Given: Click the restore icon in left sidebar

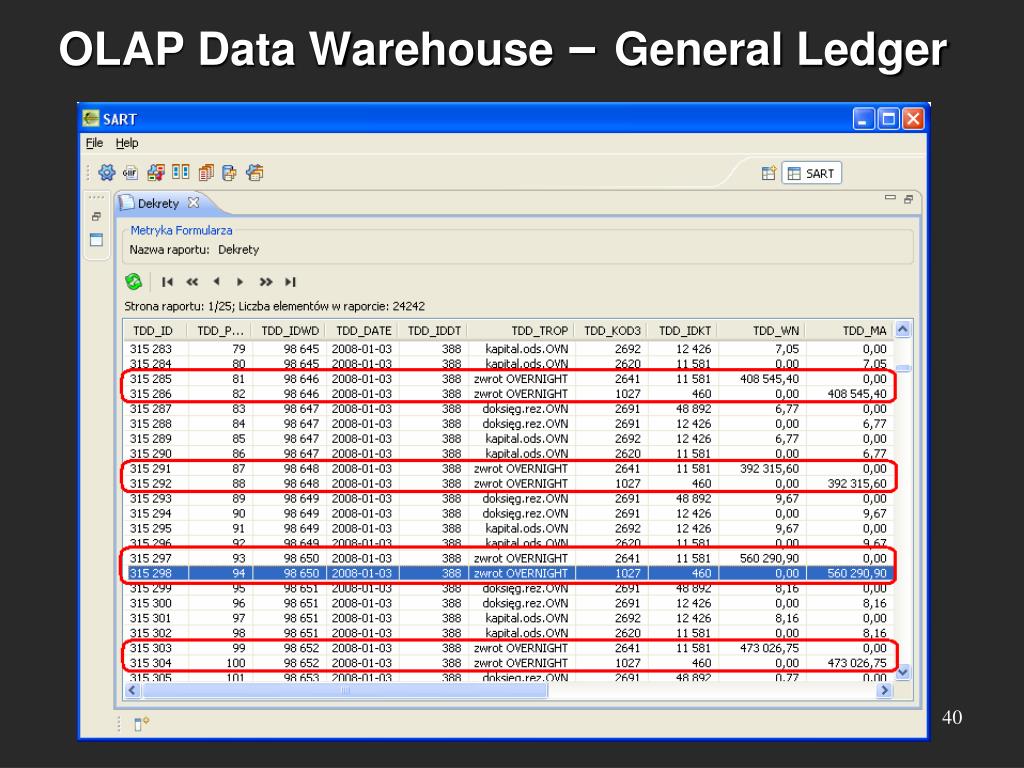Looking at the screenshot, I should click(x=96, y=217).
